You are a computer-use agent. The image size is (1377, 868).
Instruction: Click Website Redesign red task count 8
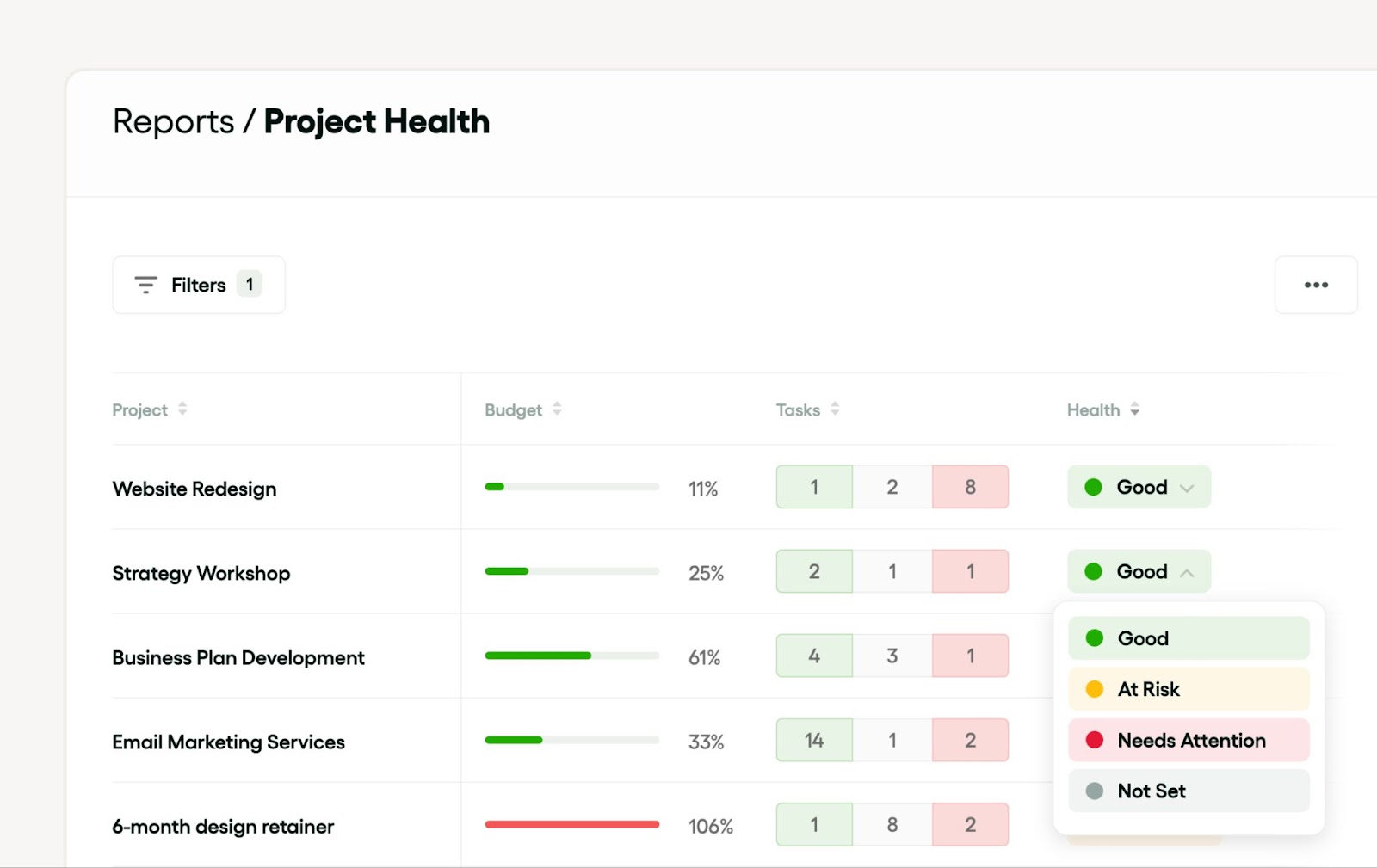pyautogui.click(x=970, y=487)
